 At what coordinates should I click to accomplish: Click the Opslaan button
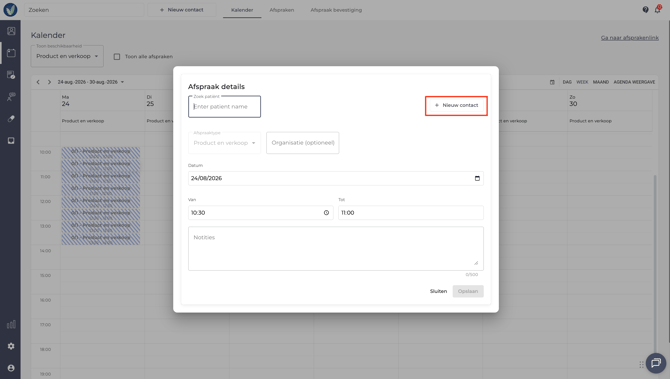[468, 291]
